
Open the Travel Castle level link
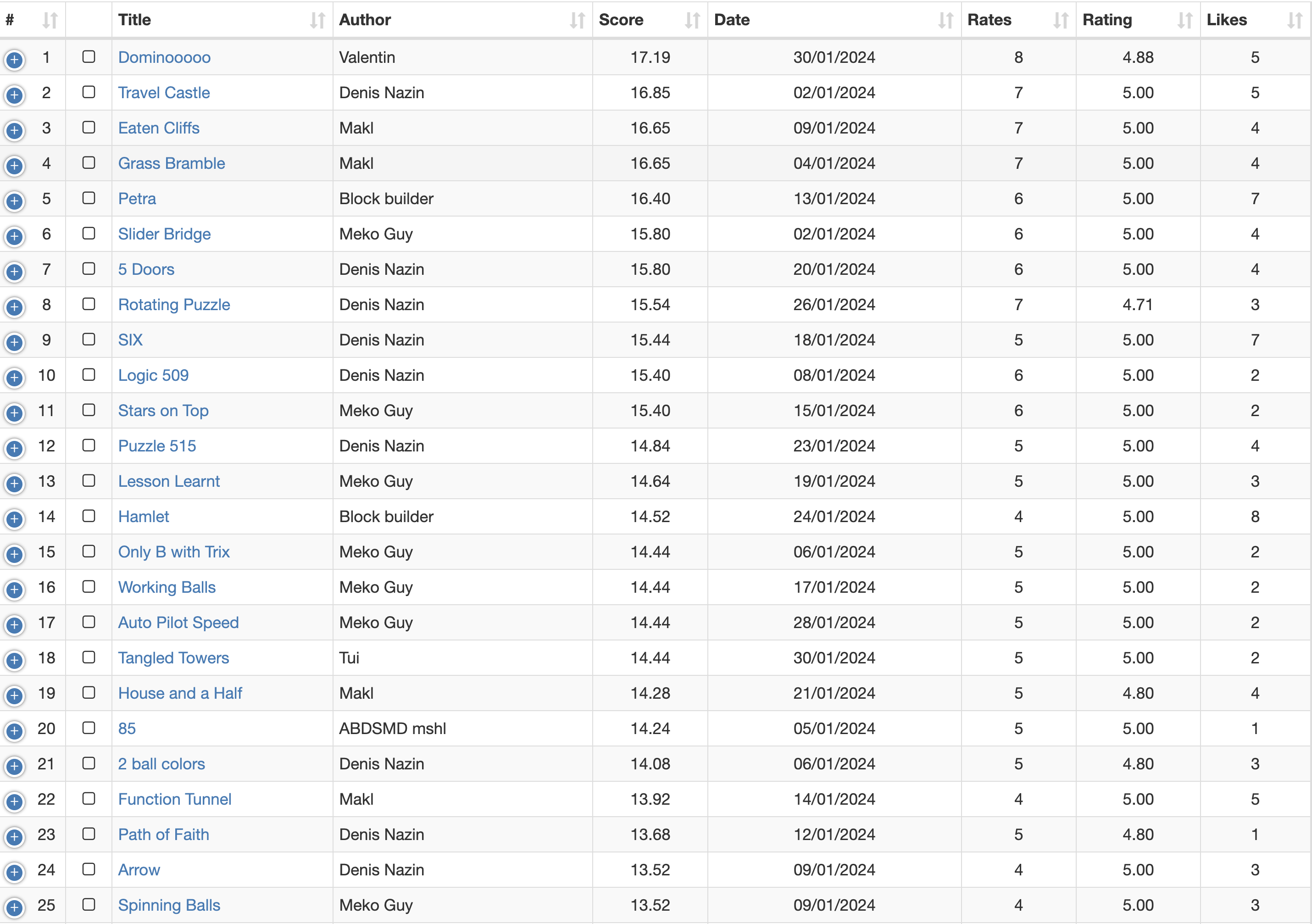(163, 93)
